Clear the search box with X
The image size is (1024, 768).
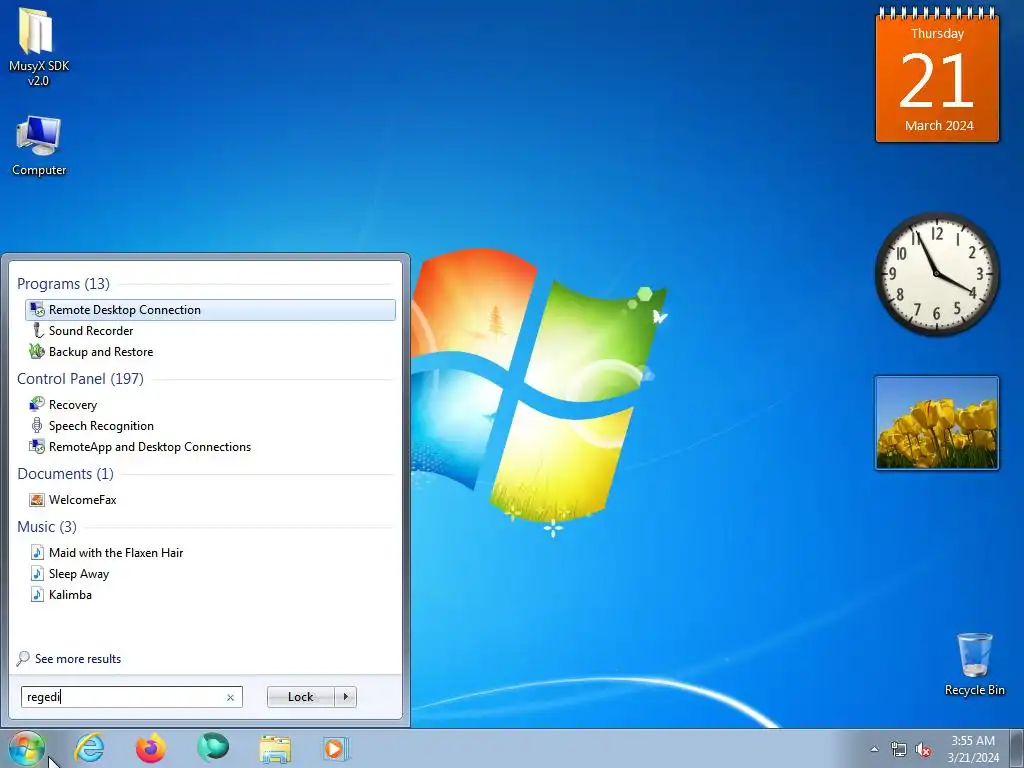pos(231,697)
